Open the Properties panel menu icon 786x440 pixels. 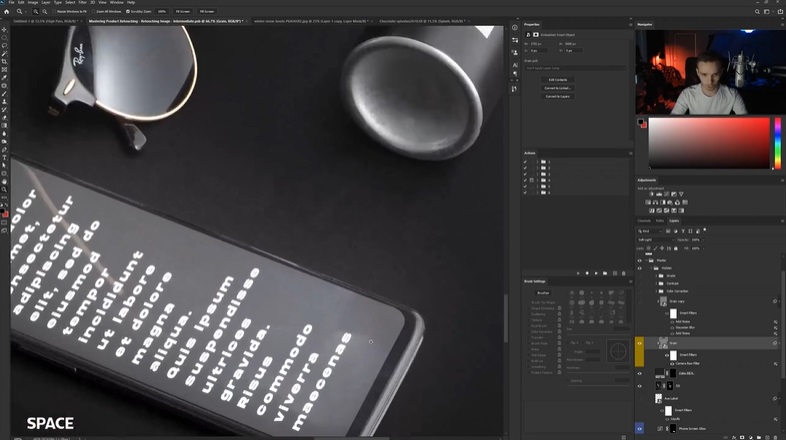[631, 25]
